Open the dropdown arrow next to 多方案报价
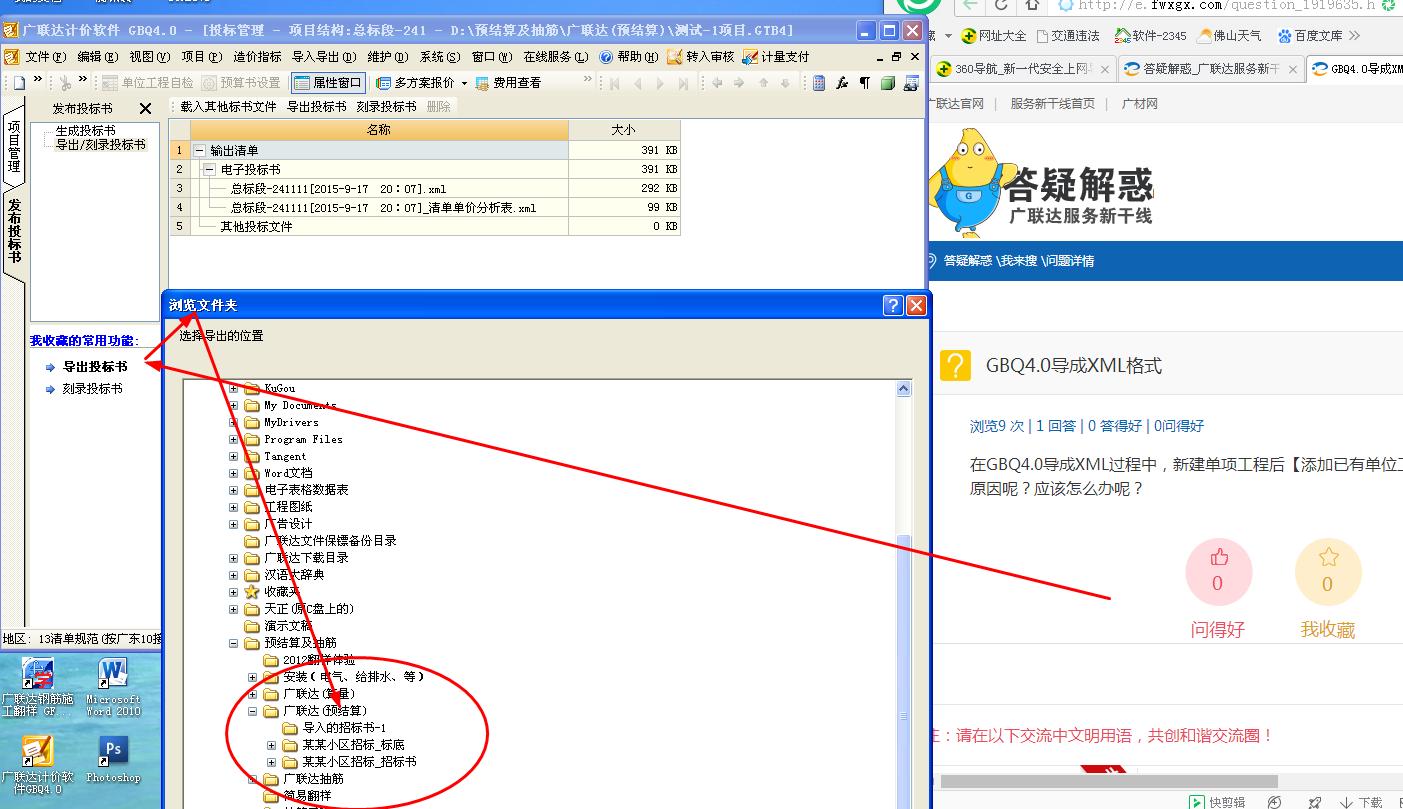The image size is (1403, 809). [464, 83]
